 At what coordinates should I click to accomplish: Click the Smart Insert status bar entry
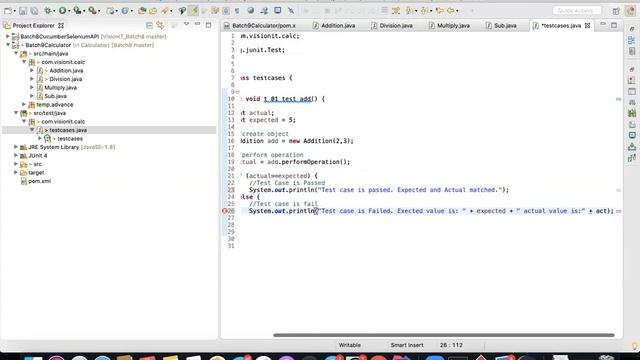pyautogui.click(x=407, y=345)
